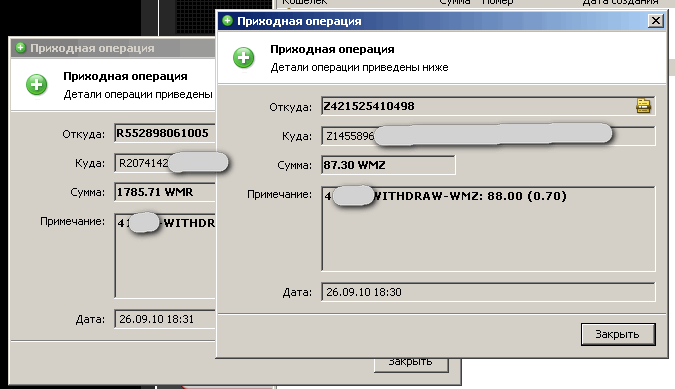Click the Дата: label in front dialog
This screenshot has width=675, height=389.
coord(297,293)
